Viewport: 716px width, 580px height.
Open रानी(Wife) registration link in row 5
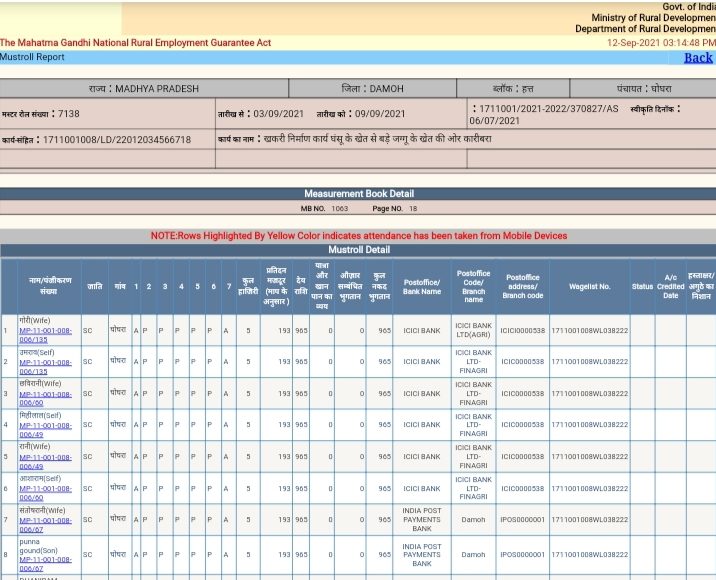click(x=46, y=462)
